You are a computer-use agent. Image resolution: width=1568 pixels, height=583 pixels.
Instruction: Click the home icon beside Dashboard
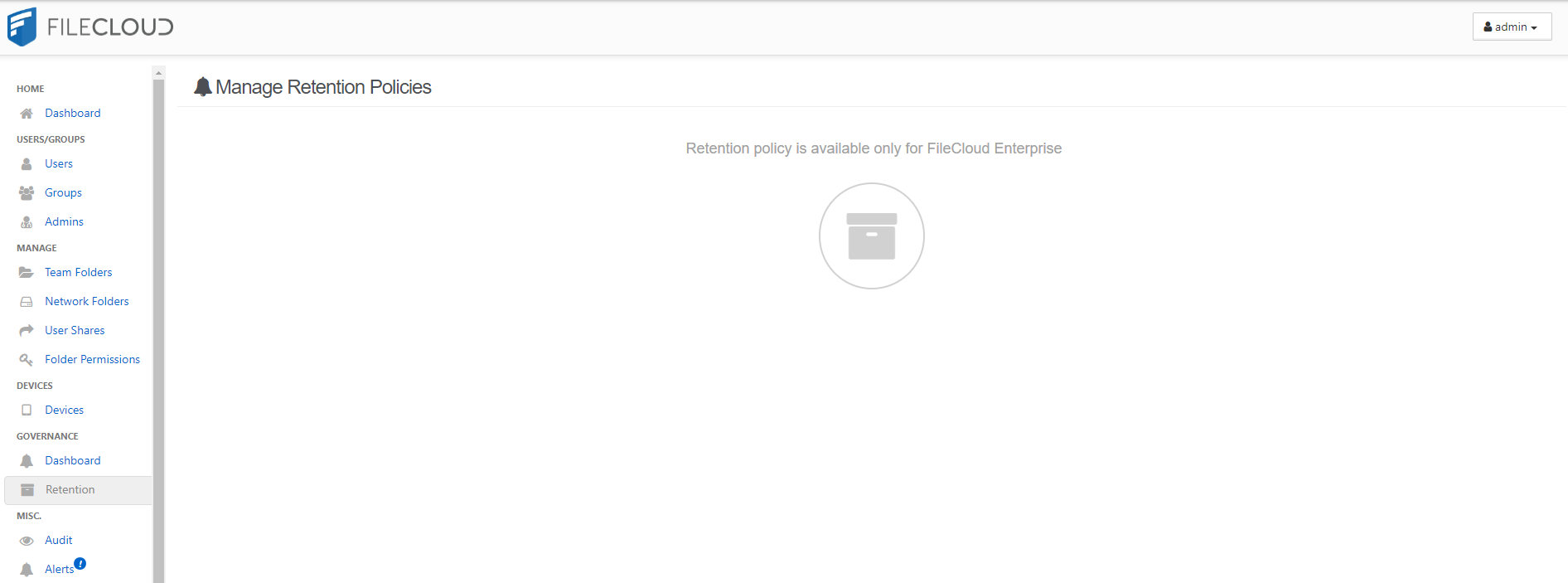click(x=27, y=114)
